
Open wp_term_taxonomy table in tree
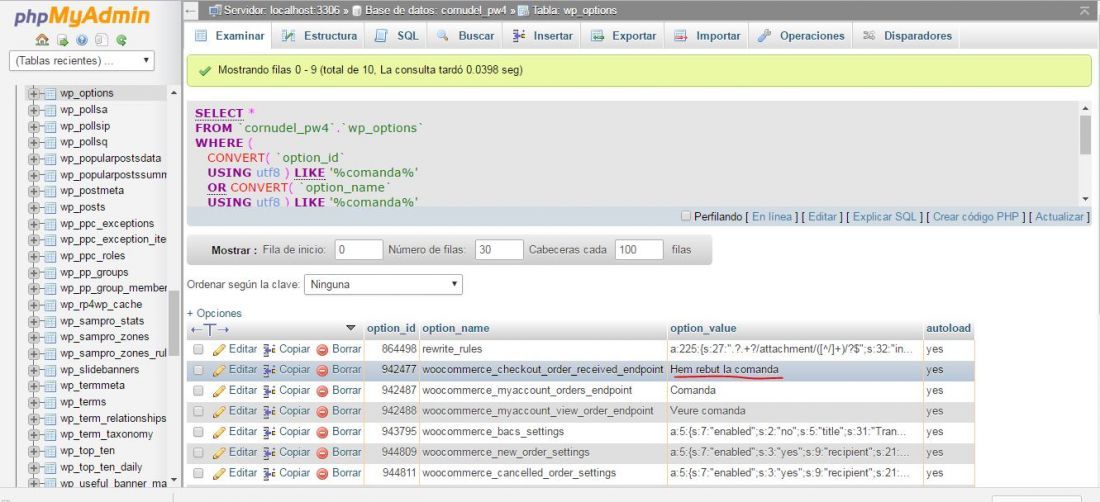tap(106, 435)
